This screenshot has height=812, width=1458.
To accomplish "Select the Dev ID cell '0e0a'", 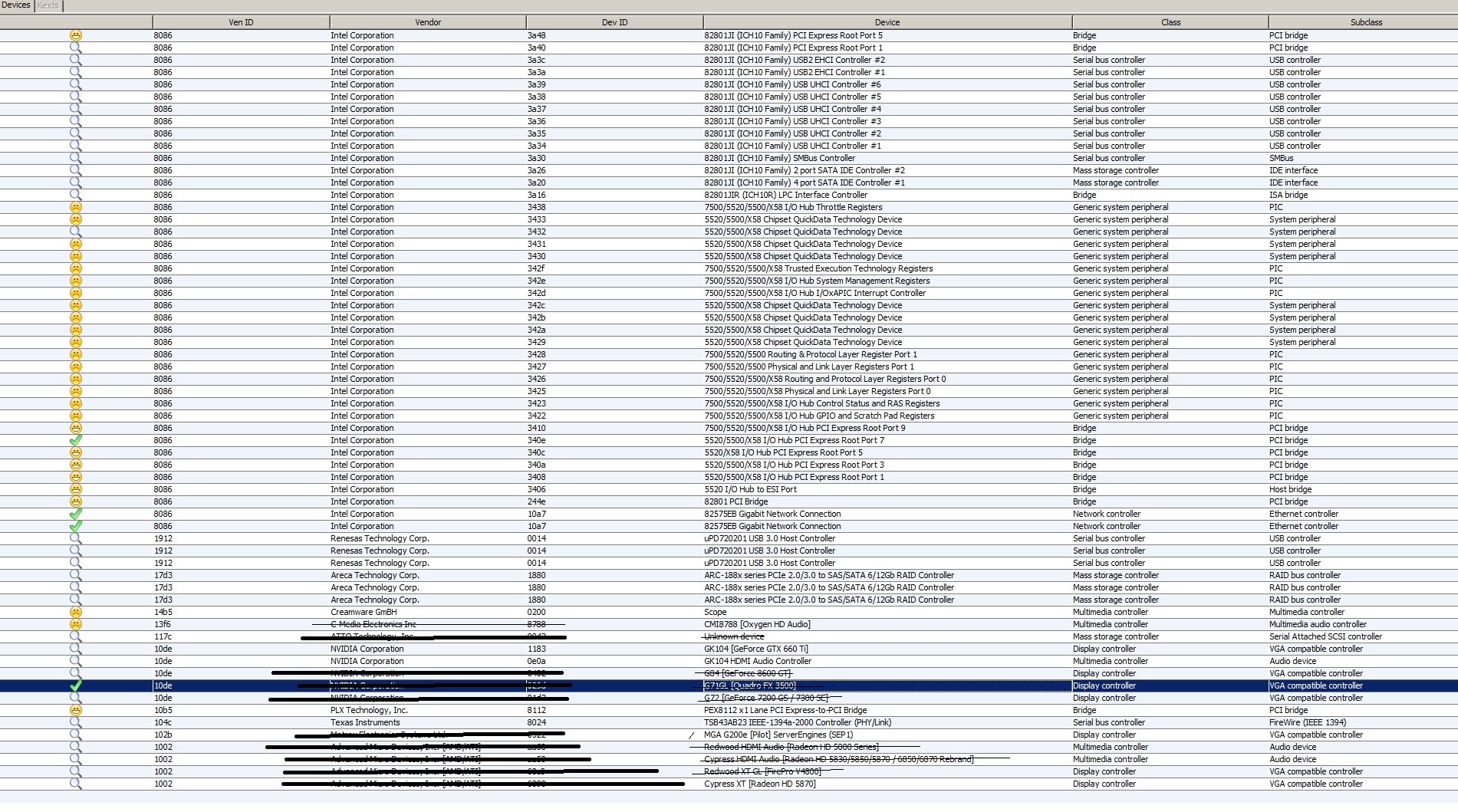I will (614, 661).
